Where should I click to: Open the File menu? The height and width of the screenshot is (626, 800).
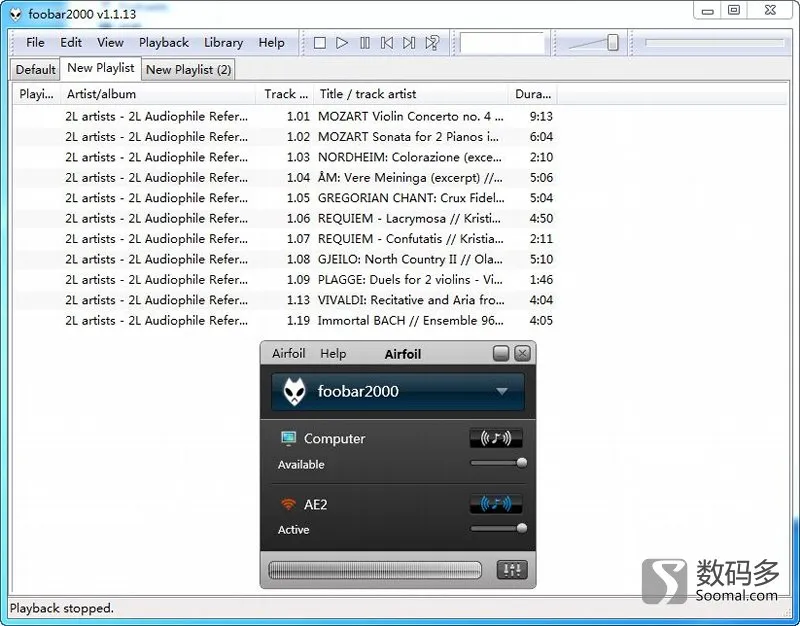coord(35,42)
